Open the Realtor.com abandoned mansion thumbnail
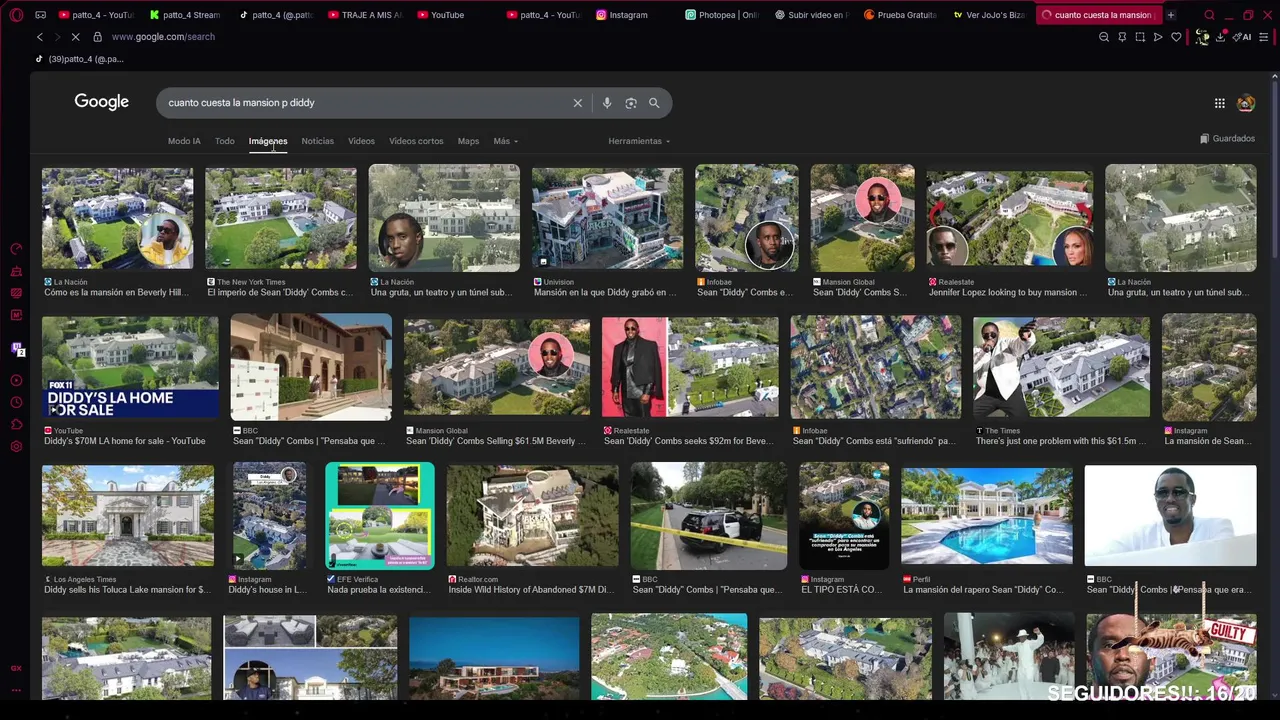 (x=532, y=516)
